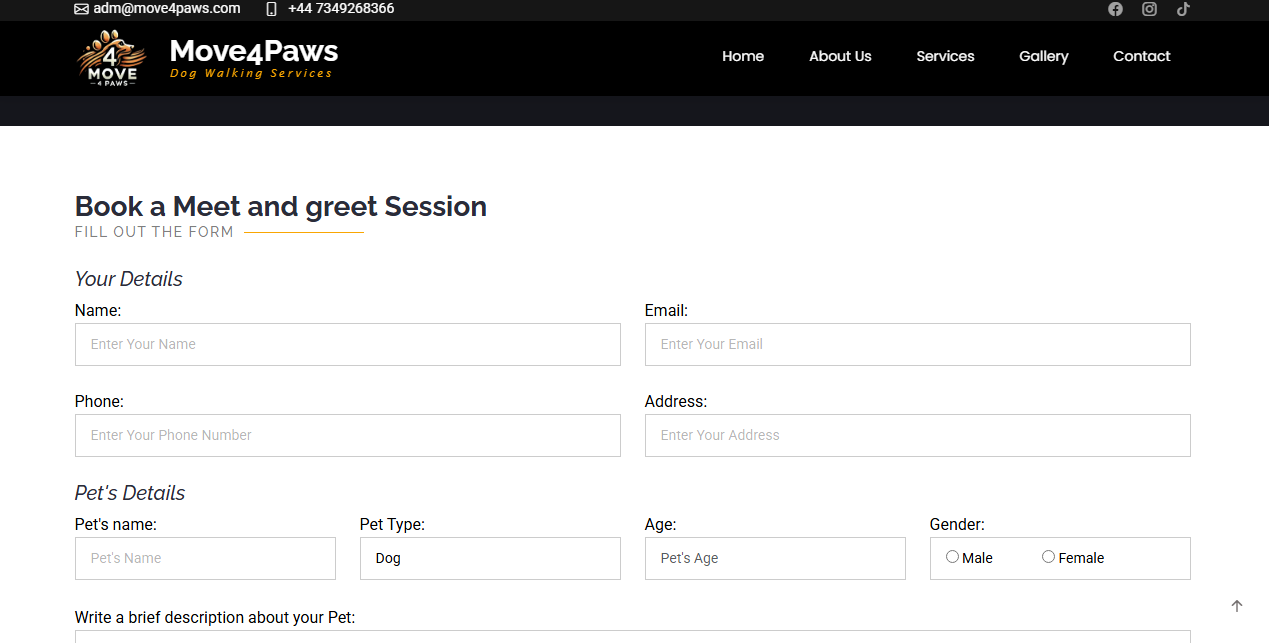Navigate to the Services menu

pos(945,56)
